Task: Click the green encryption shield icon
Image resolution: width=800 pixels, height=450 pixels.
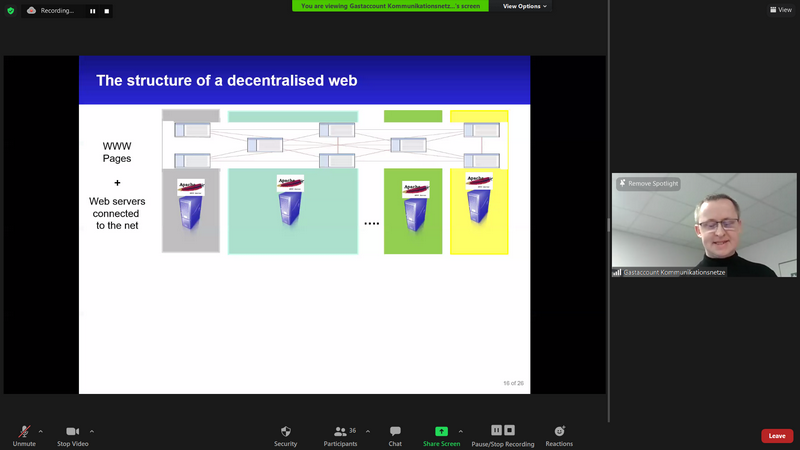Action: pos(11,10)
